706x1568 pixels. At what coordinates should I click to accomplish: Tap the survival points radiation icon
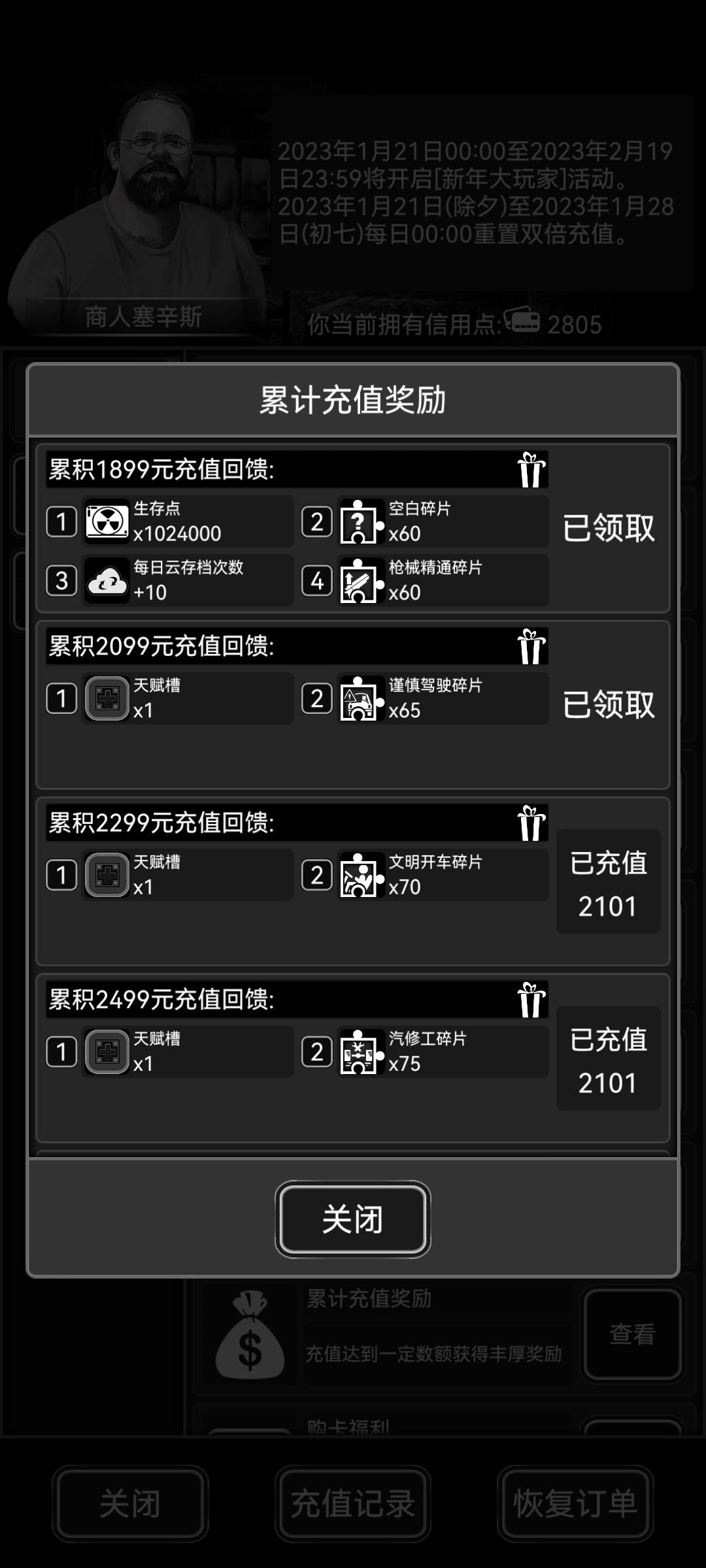pos(107,521)
